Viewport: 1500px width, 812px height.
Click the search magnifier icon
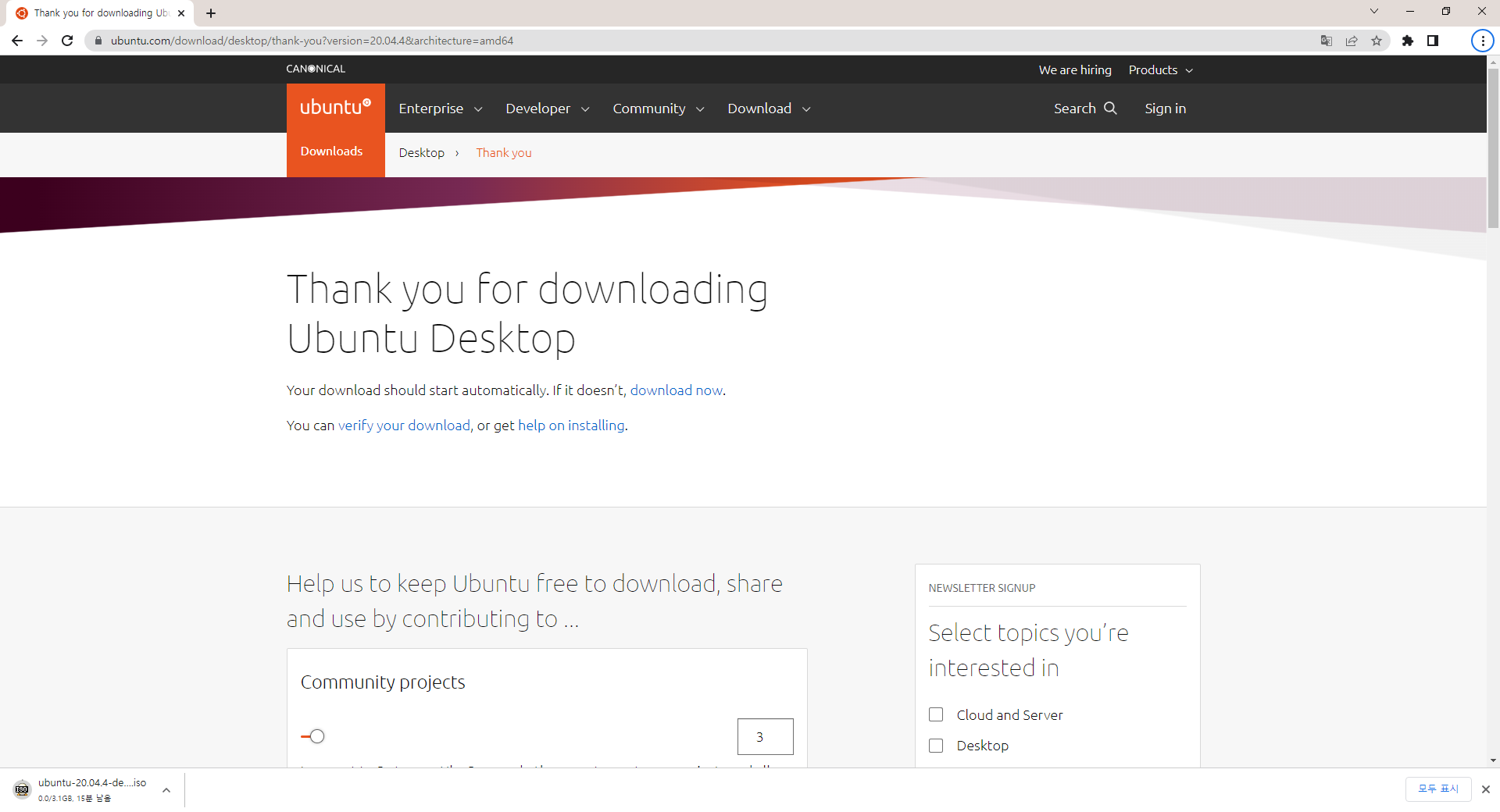(1110, 108)
